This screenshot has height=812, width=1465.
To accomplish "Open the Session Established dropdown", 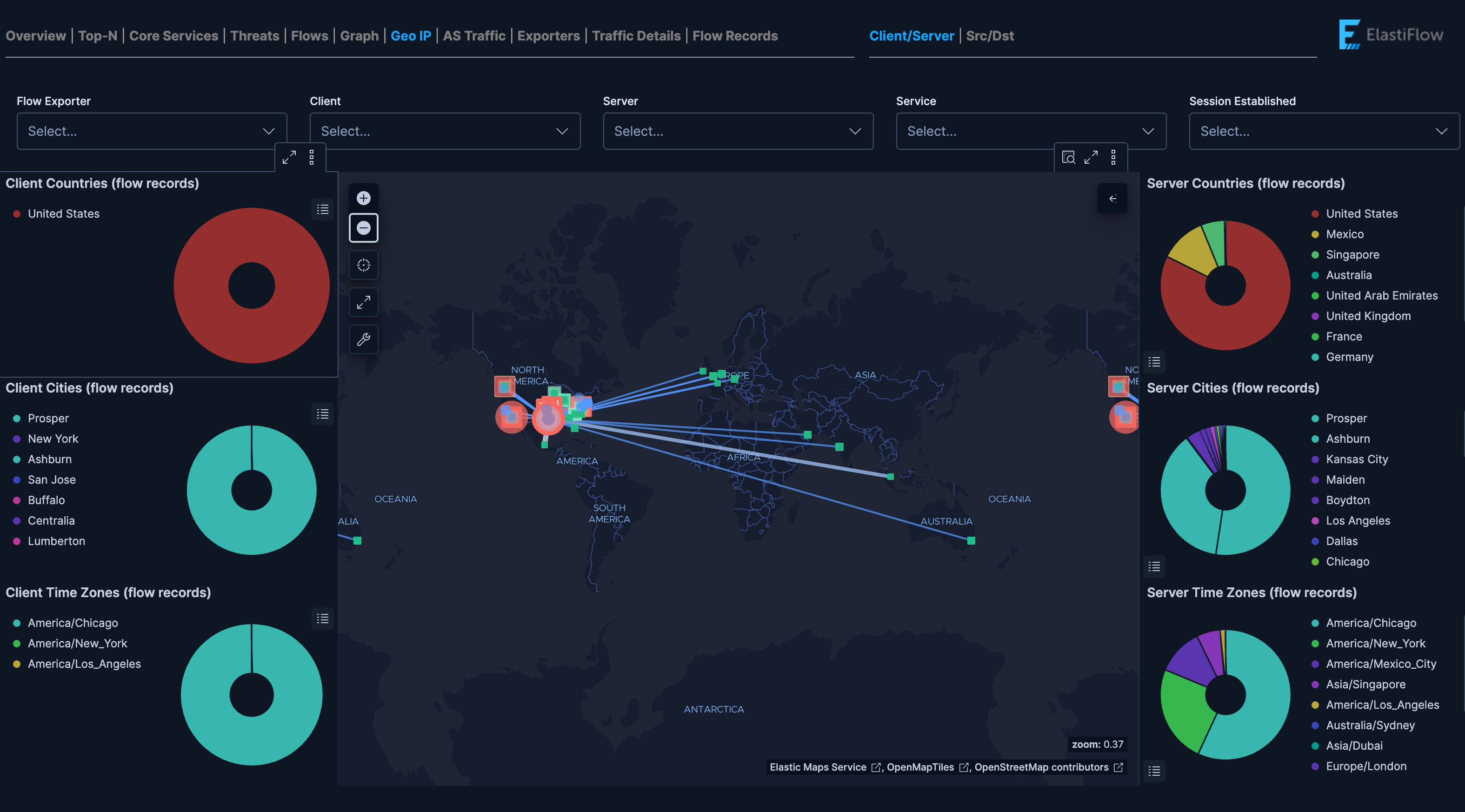I will (1324, 131).
